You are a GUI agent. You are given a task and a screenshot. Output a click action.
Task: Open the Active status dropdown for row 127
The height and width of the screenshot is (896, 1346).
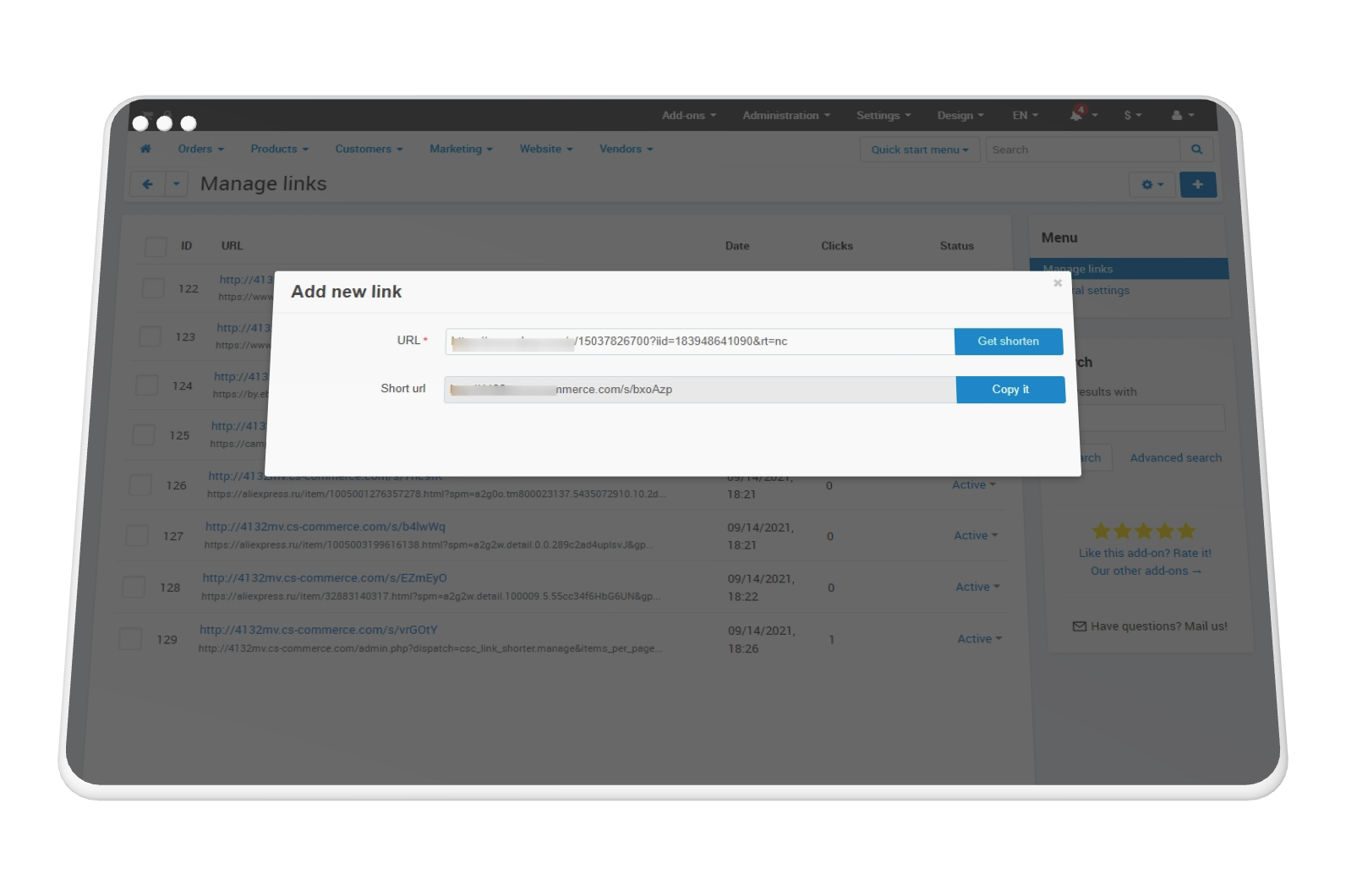pyautogui.click(x=976, y=536)
